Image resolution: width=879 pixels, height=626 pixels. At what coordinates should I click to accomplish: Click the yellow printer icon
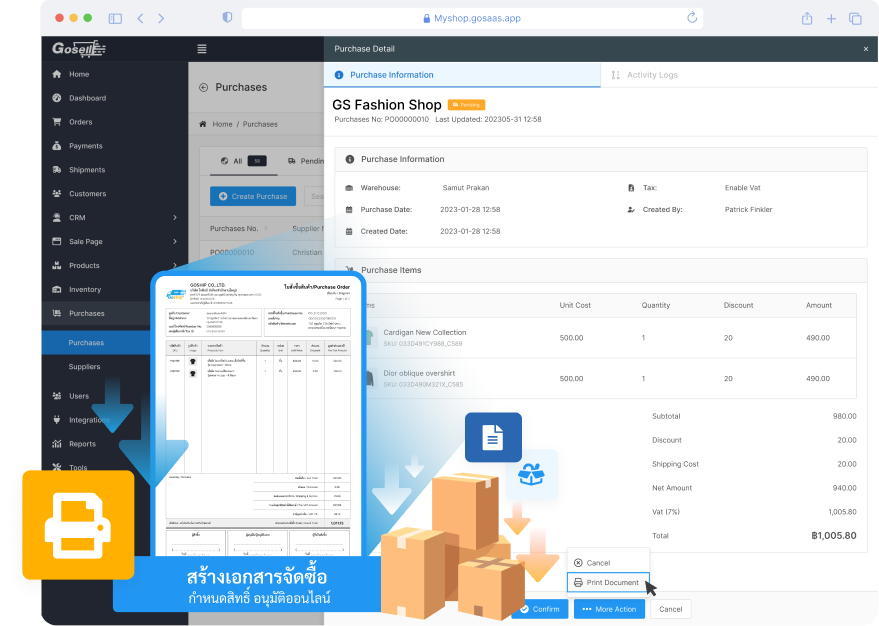pos(78,525)
